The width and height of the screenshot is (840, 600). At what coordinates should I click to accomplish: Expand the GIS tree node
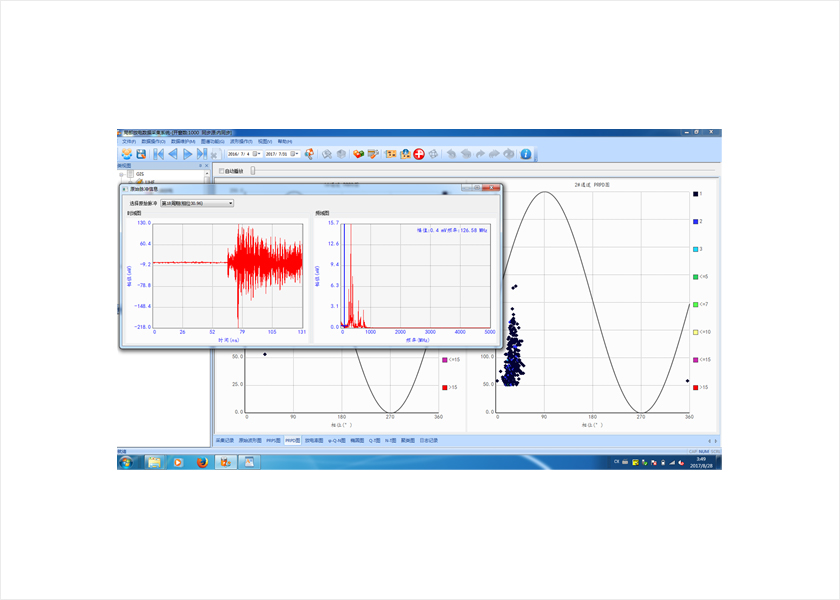(x=122, y=174)
